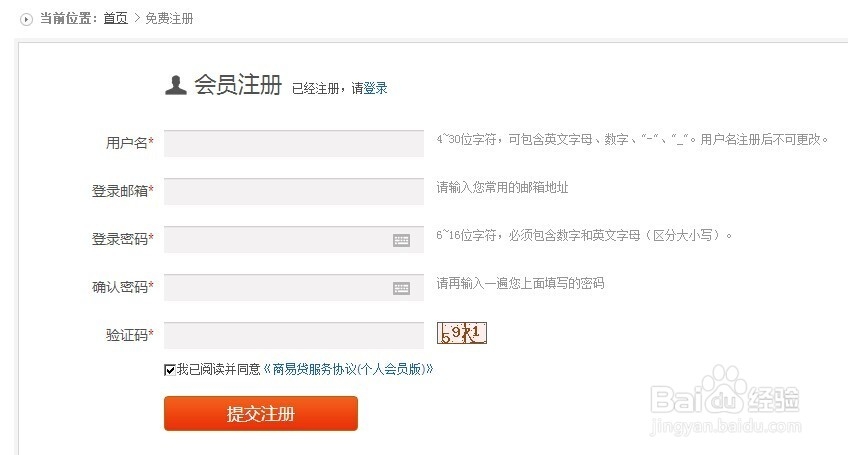Go to the 首页 breadcrumb link
Viewport: 848px width, 455px height.
click(x=115, y=19)
